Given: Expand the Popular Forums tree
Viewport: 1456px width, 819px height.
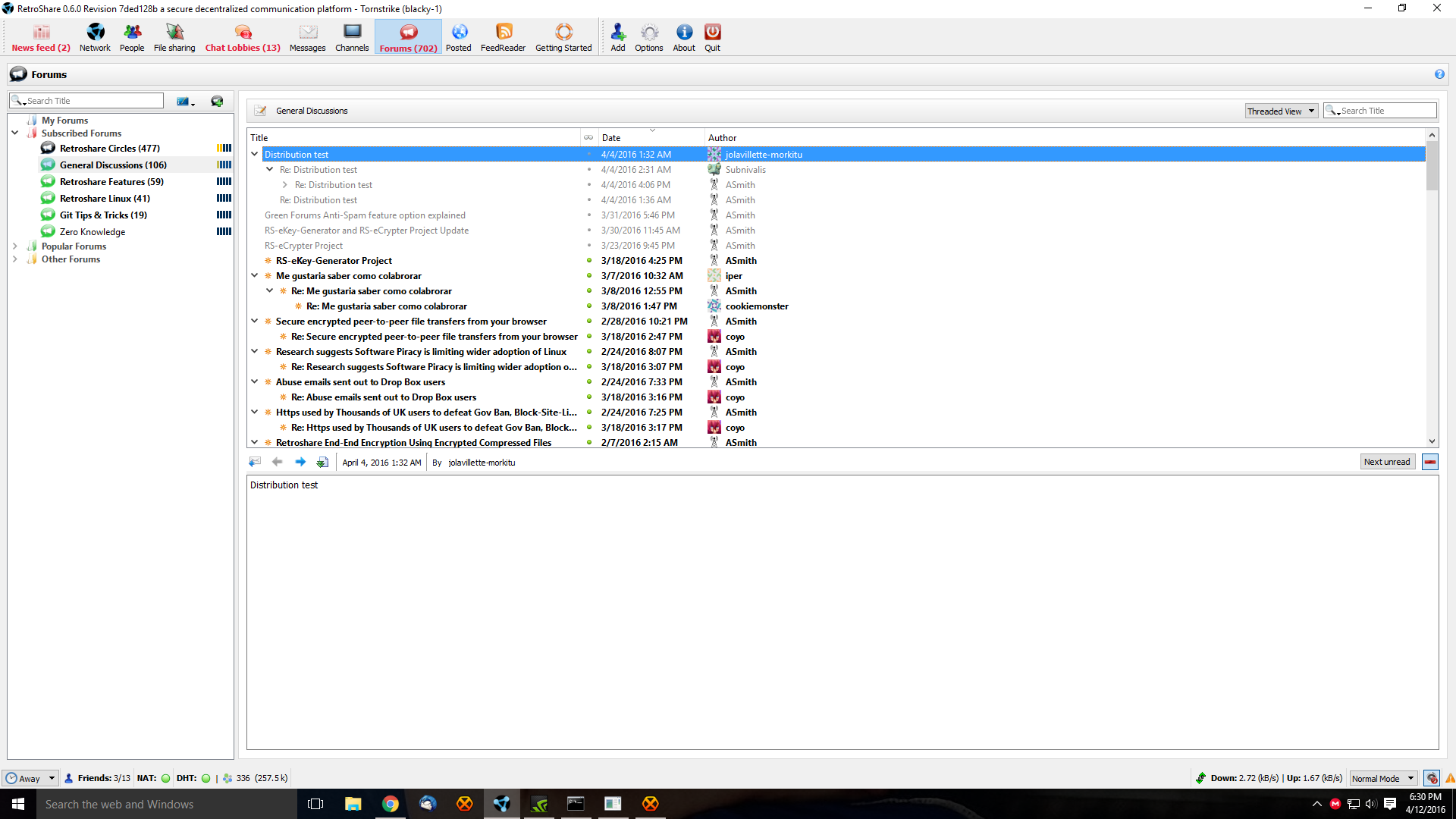Looking at the screenshot, I should click(x=14, y=246).
